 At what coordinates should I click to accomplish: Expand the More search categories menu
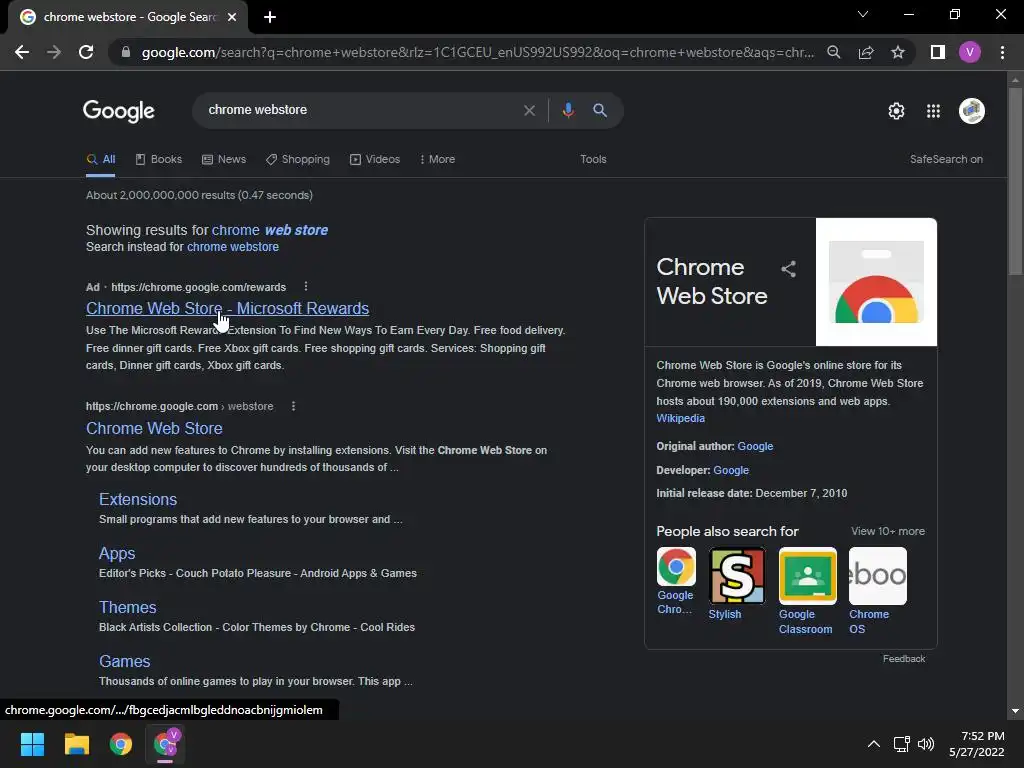coord(437,159)
